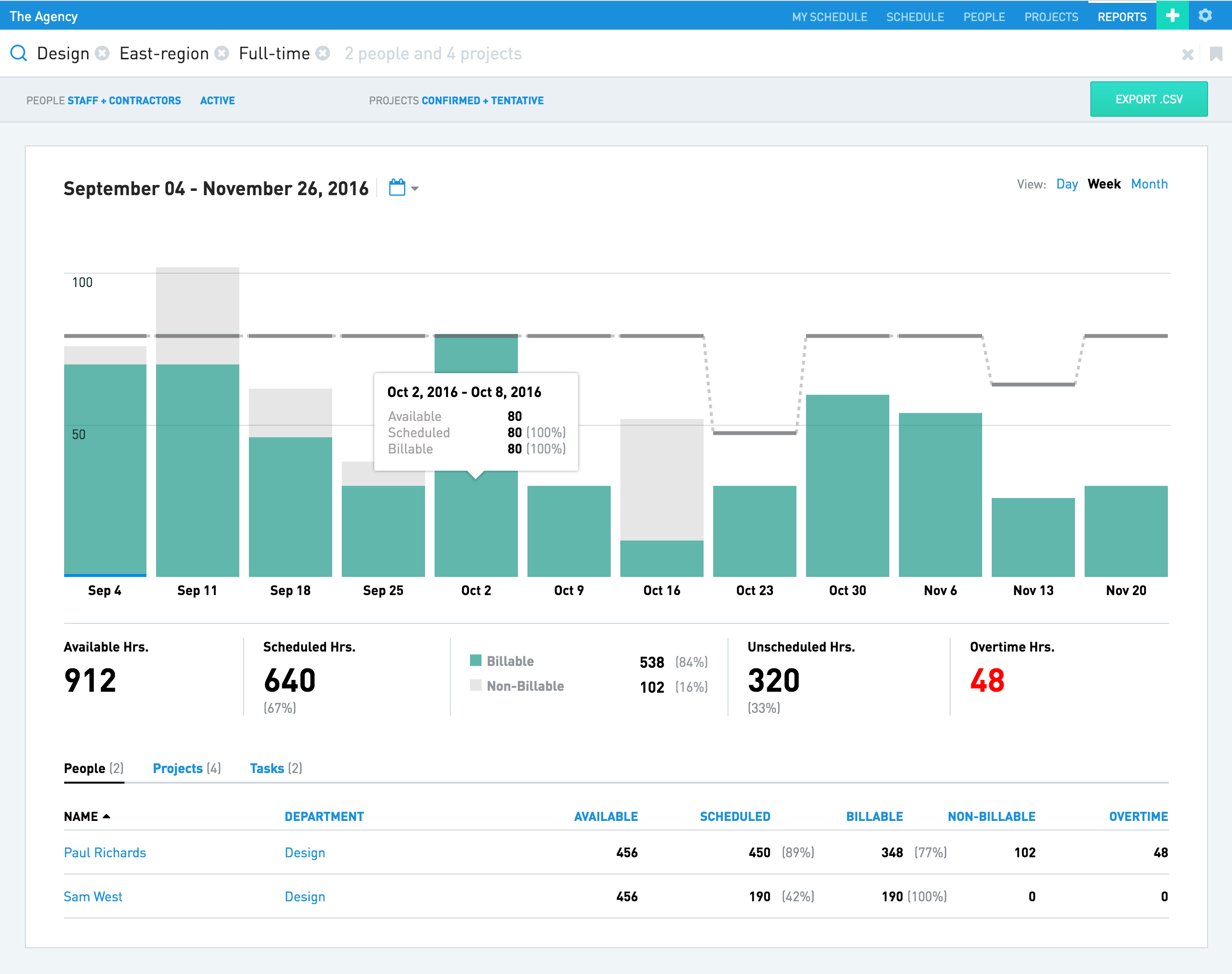Remove the Design filter tag

click(102, 53)
